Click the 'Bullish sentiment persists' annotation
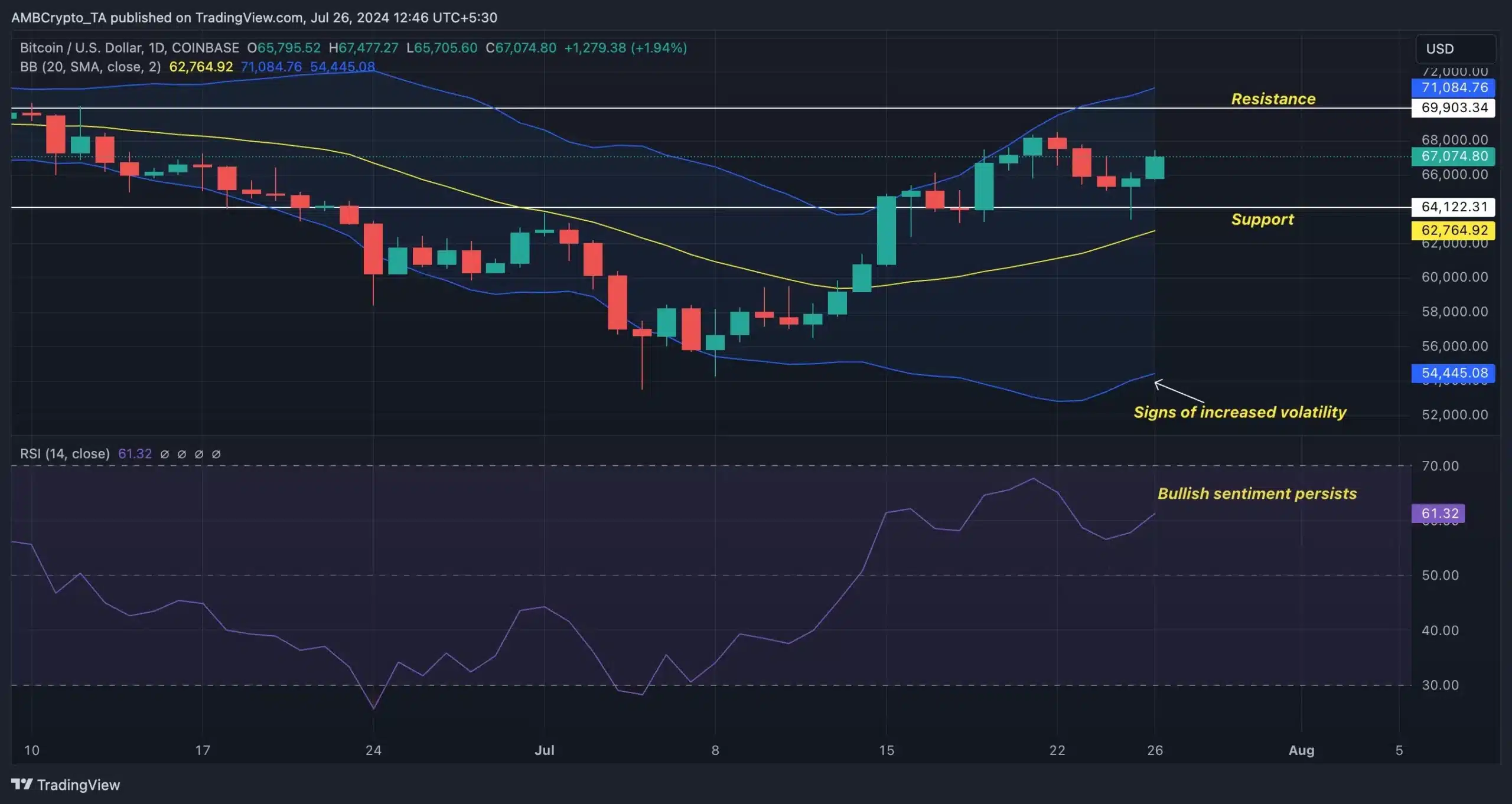 click(1257, 493)
